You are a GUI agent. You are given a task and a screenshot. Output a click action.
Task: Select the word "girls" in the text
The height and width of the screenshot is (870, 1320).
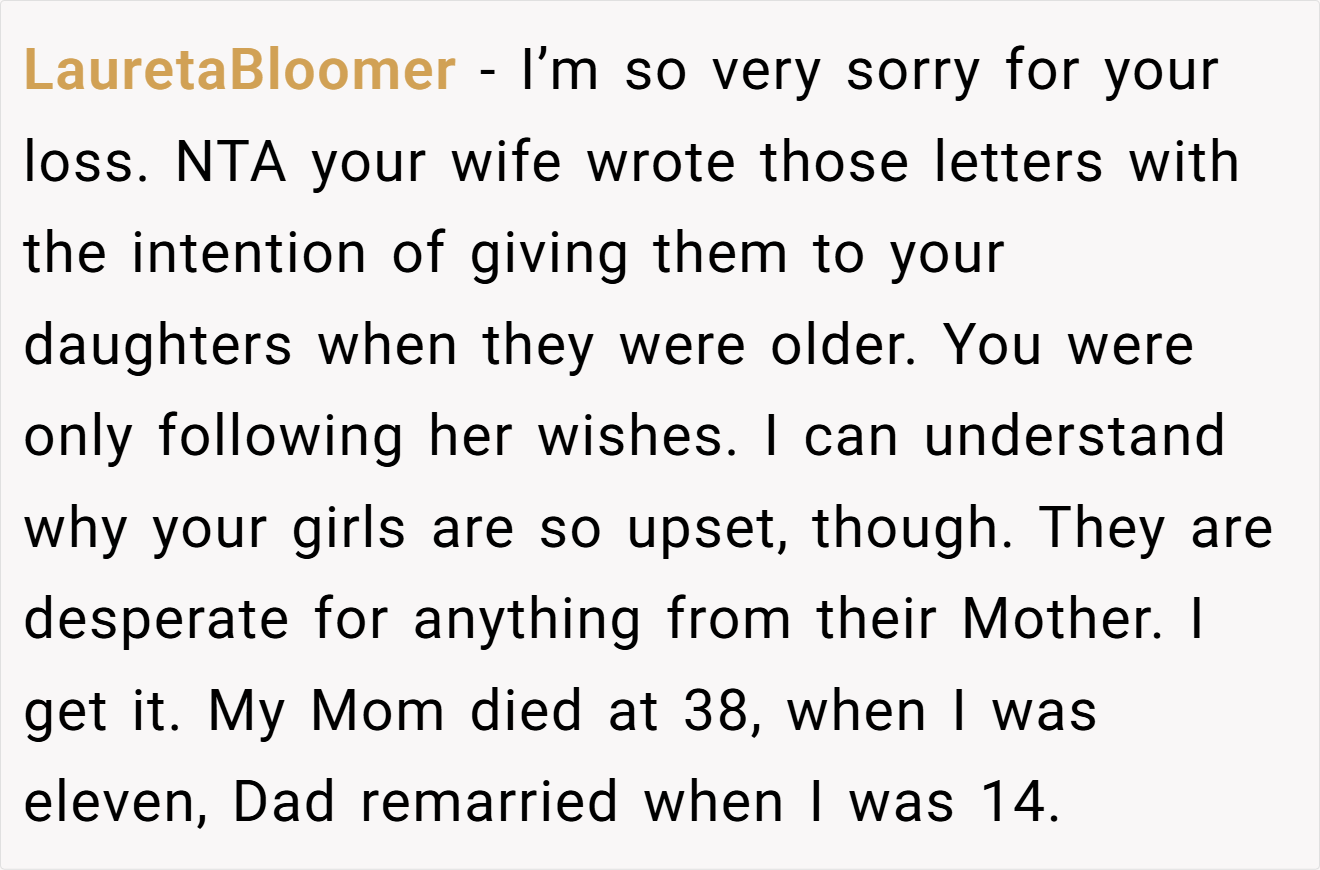coord(349,527)
